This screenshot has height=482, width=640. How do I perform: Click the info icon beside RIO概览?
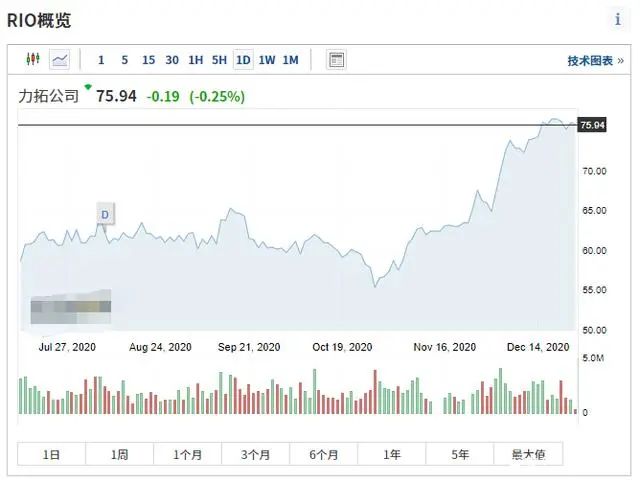point(617,19)
